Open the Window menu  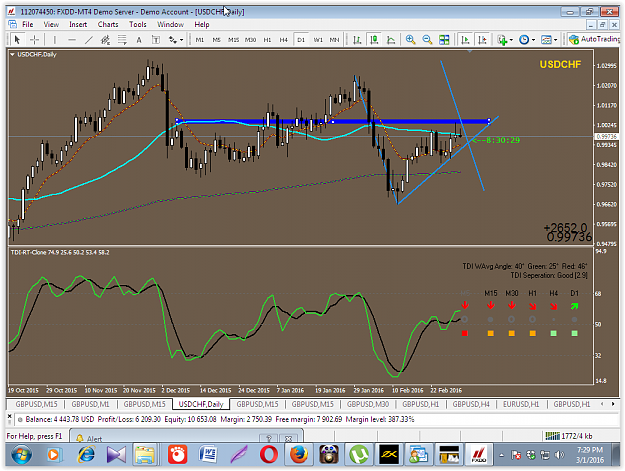[170, 24]
